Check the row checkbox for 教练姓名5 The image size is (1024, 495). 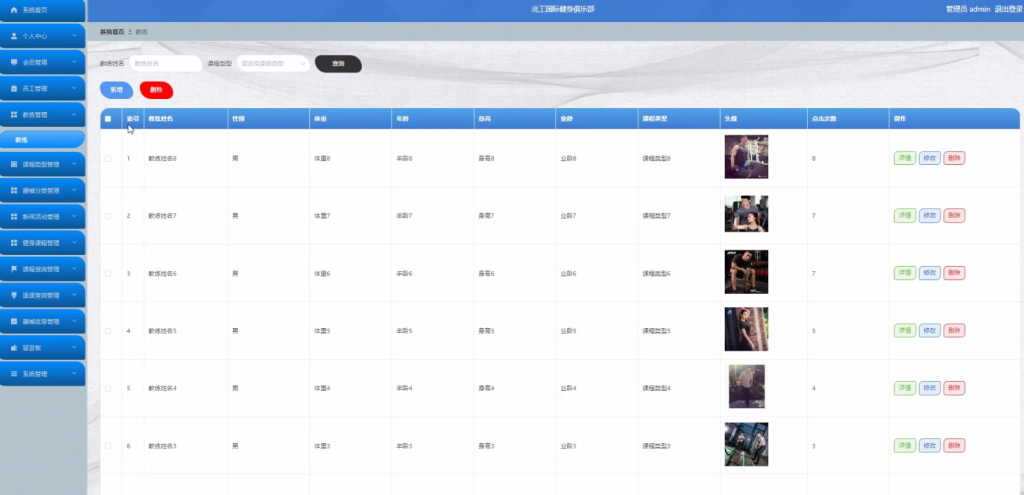coord(108,330)
